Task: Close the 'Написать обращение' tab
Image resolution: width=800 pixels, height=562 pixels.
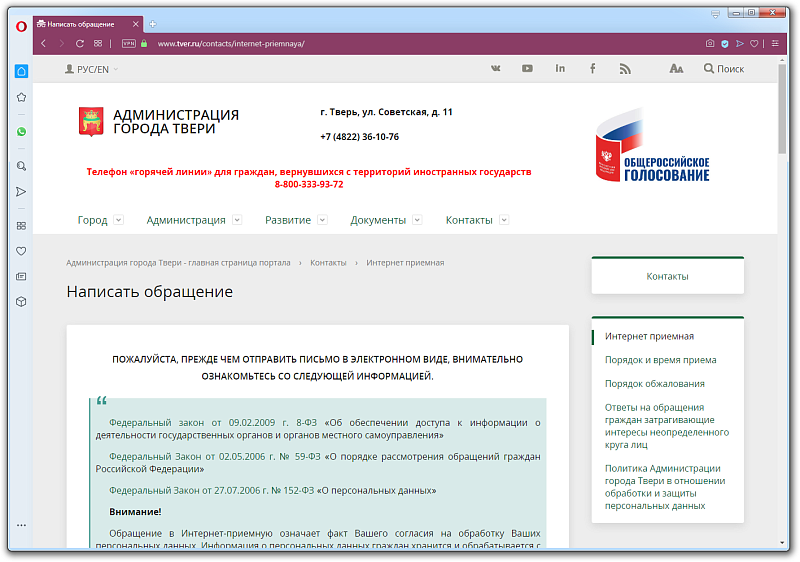Action: pyautogui.click(x=135, y=24)
